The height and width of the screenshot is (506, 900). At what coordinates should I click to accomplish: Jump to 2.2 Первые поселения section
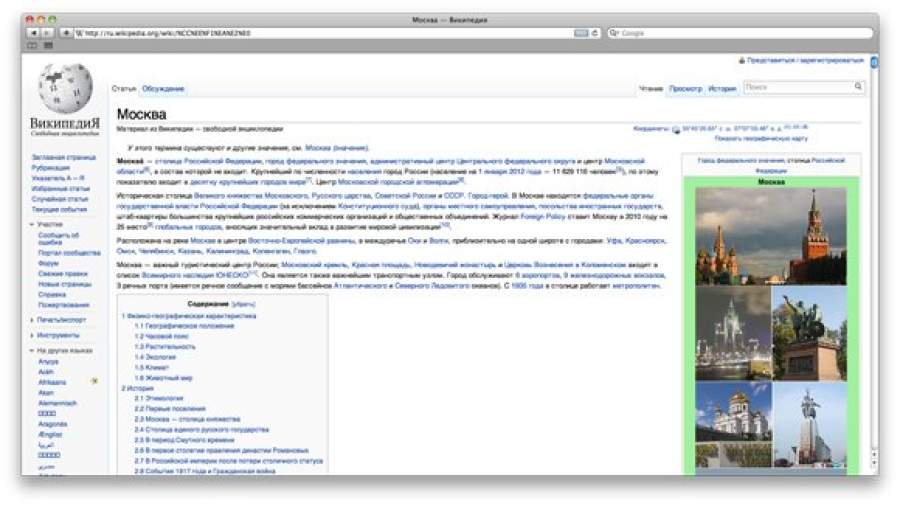[x=170, y=408]
